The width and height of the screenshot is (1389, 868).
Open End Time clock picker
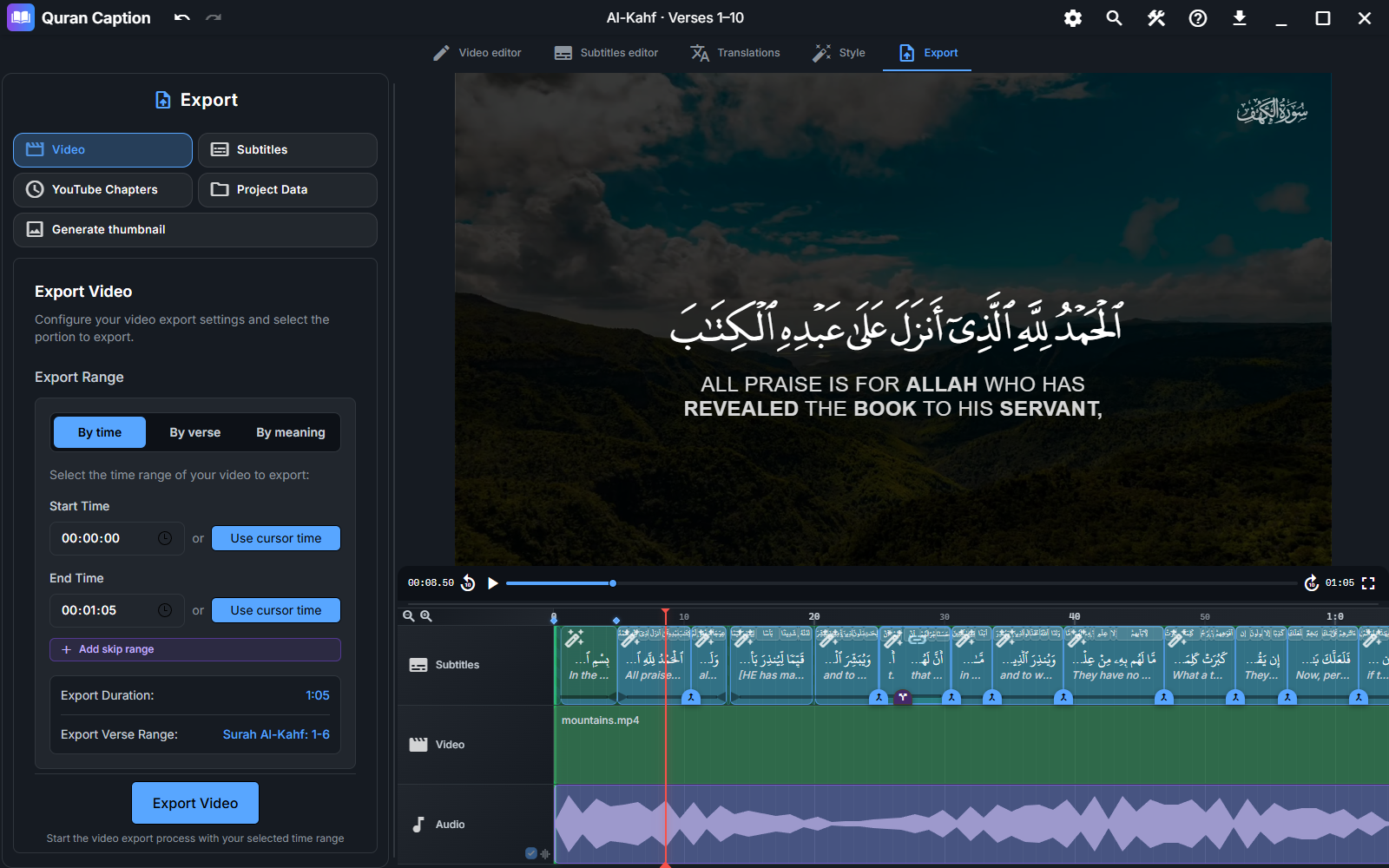pyautogui.click(x=165, y=610)
